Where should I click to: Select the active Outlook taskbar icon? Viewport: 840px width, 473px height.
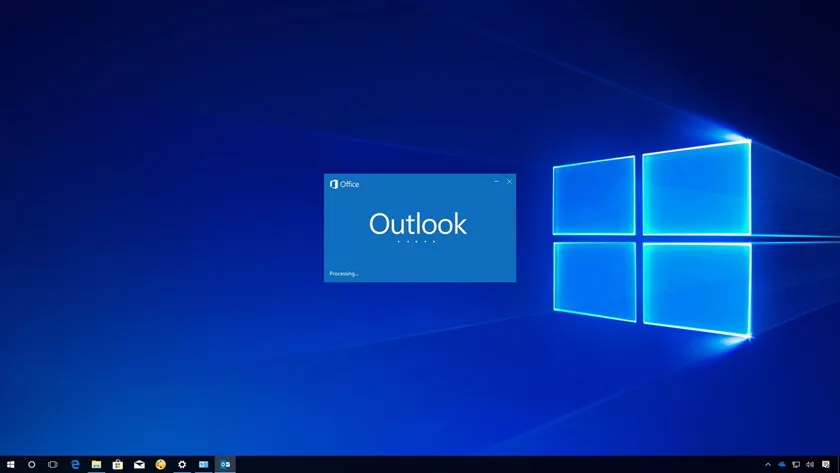(225, 464)
